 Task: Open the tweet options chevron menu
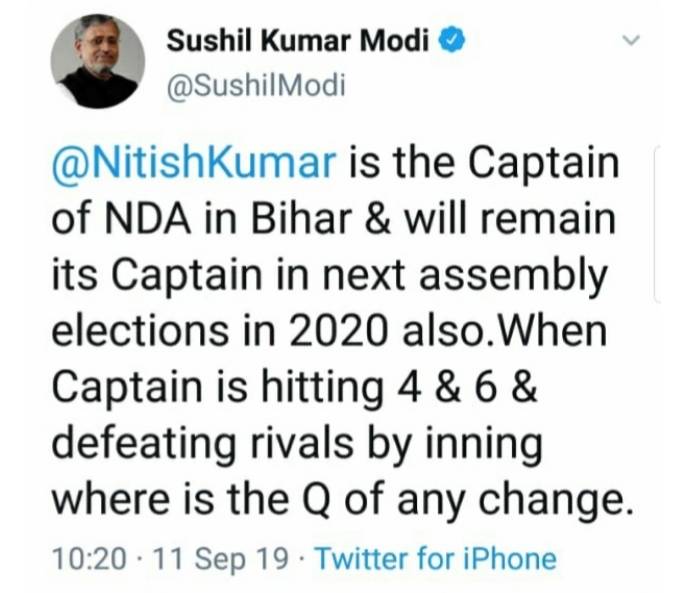pyautogui.click(x=631, y=41)
